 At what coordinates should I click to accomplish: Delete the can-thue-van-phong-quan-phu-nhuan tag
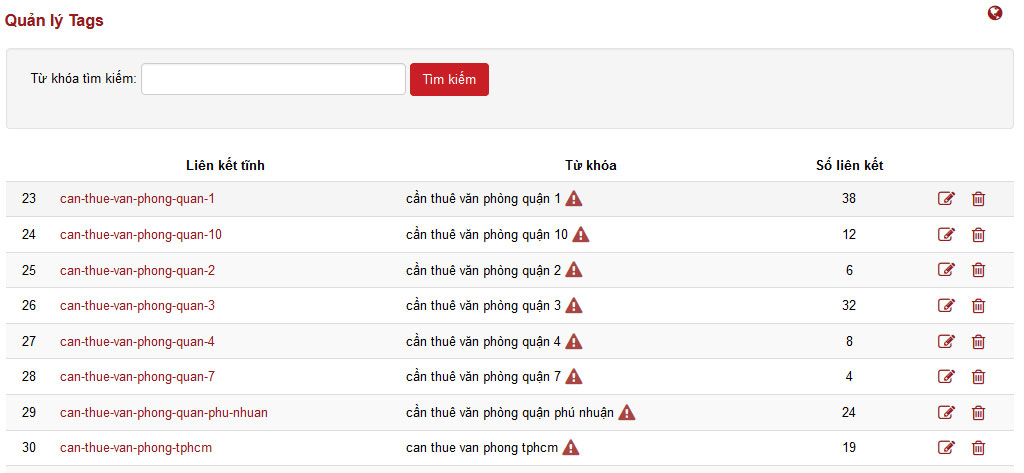(x=978, y=412)
